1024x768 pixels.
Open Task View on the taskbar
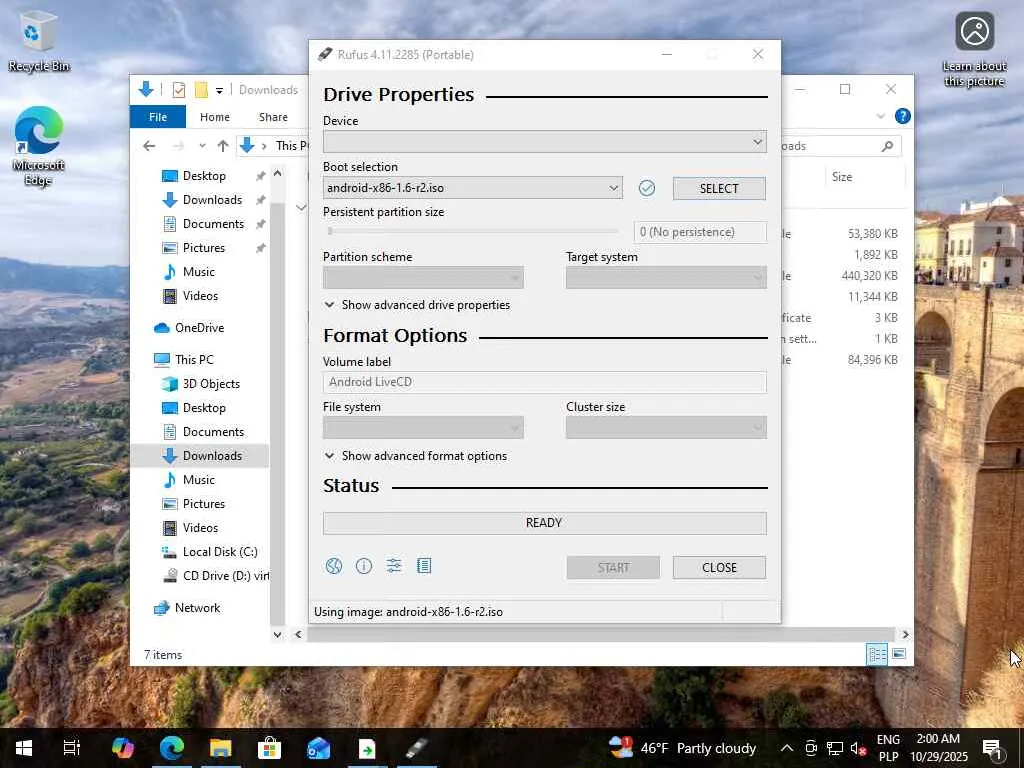pos(71,748)
